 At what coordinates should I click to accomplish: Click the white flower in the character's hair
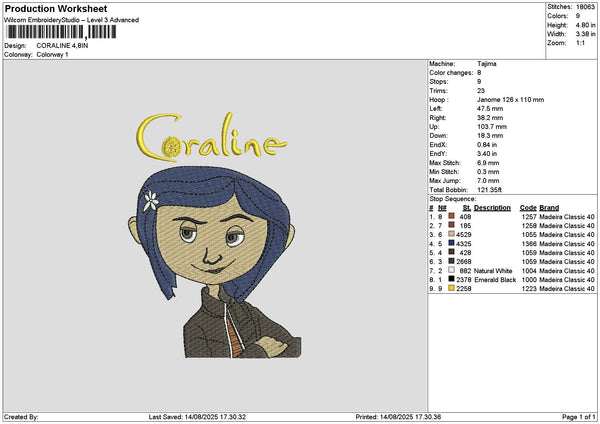click(x=152, y=200)
